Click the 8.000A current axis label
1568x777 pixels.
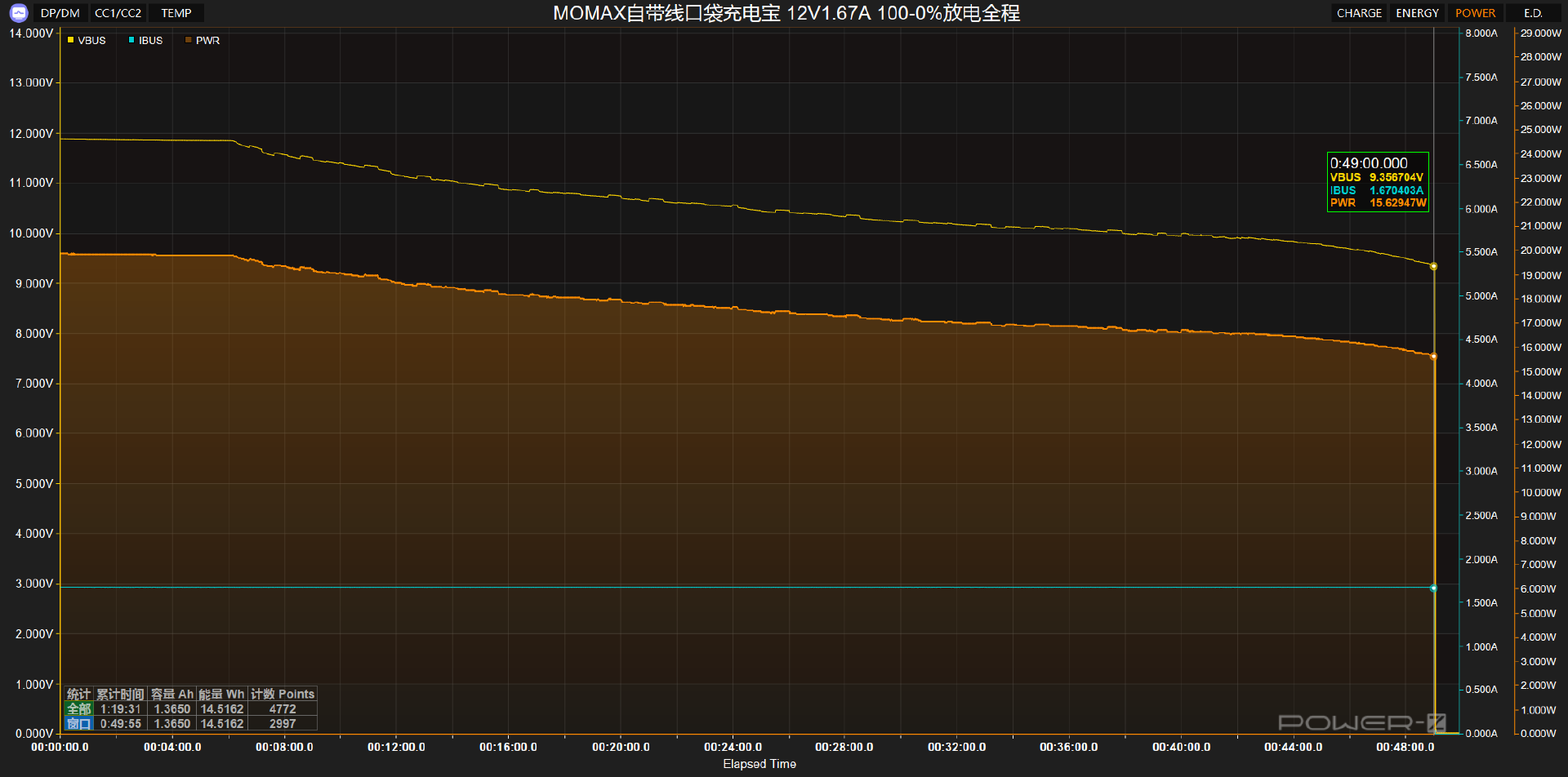pos(1481,33)
